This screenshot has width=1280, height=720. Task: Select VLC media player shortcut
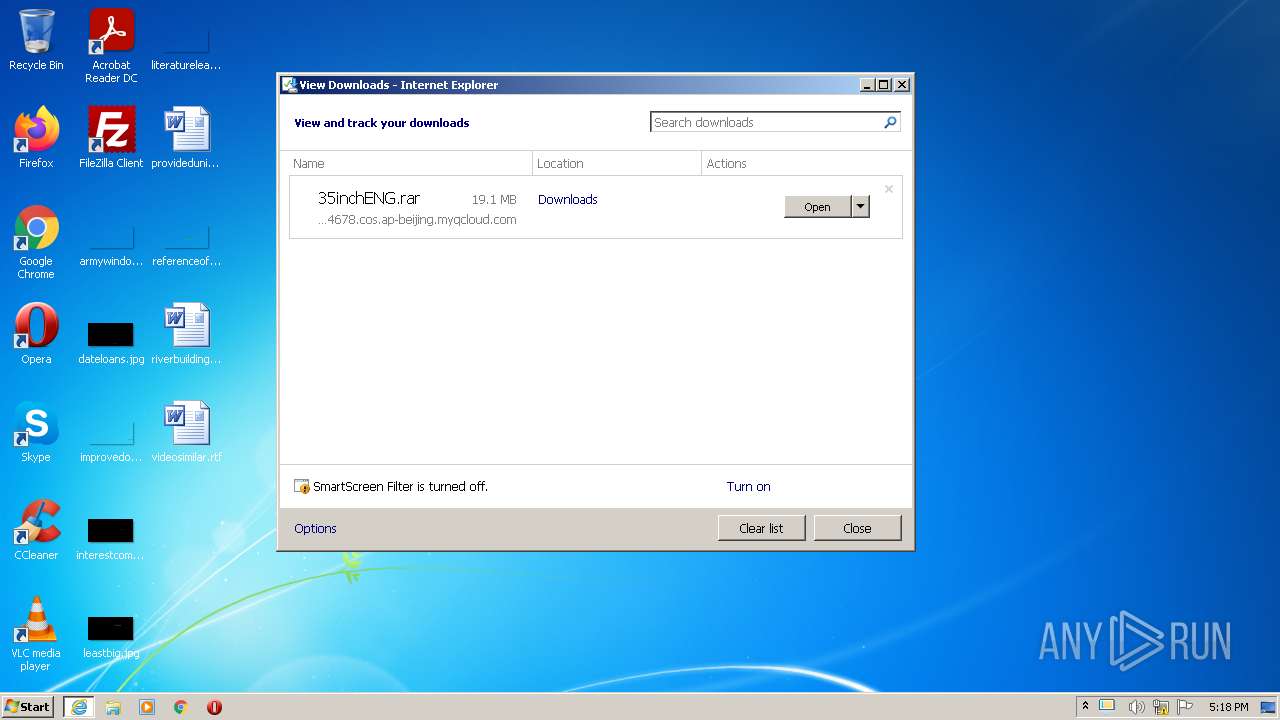pyautogui.click(x=36, y=634)
